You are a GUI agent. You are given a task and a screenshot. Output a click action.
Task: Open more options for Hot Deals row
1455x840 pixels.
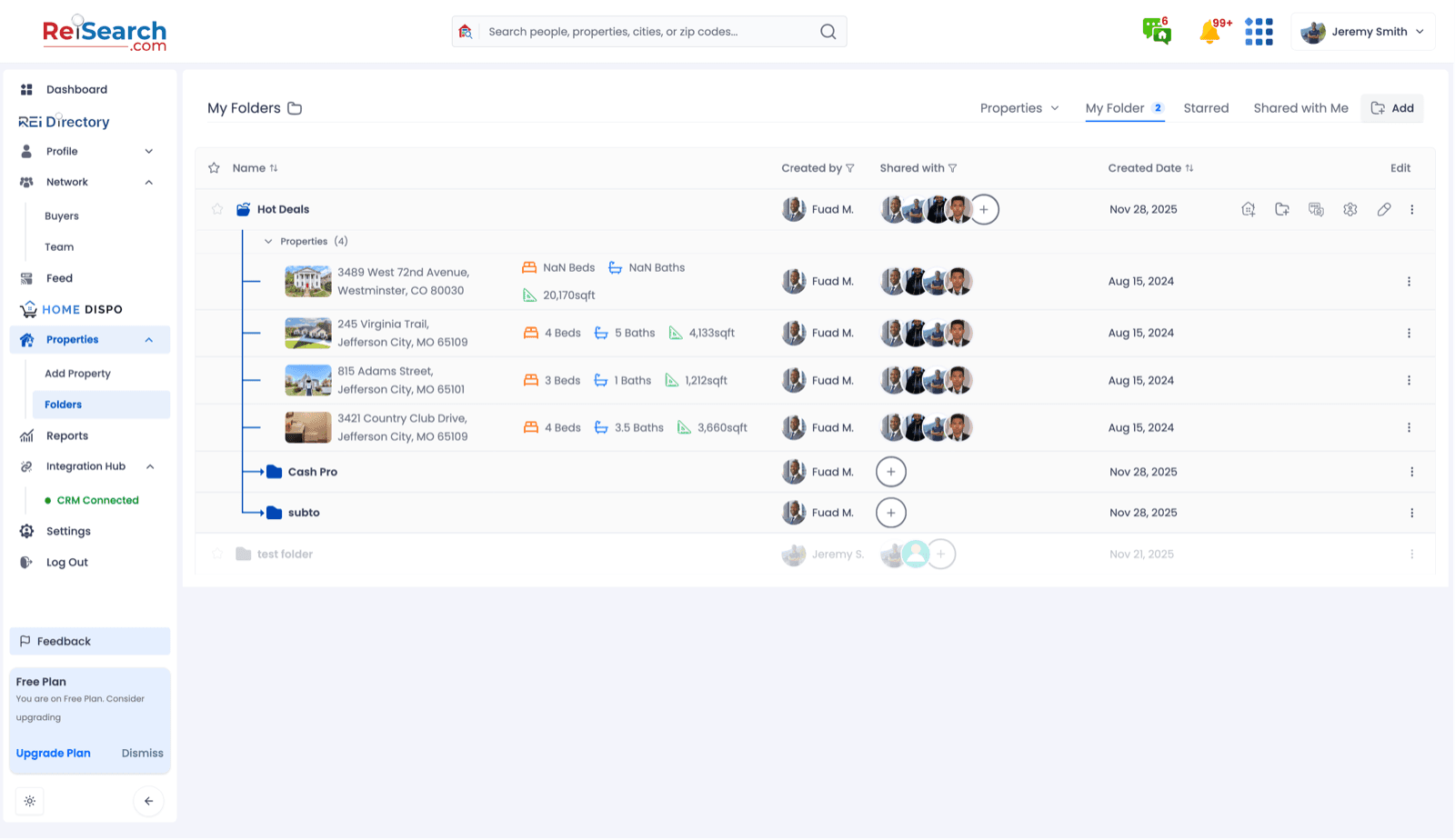(1412, 209)
